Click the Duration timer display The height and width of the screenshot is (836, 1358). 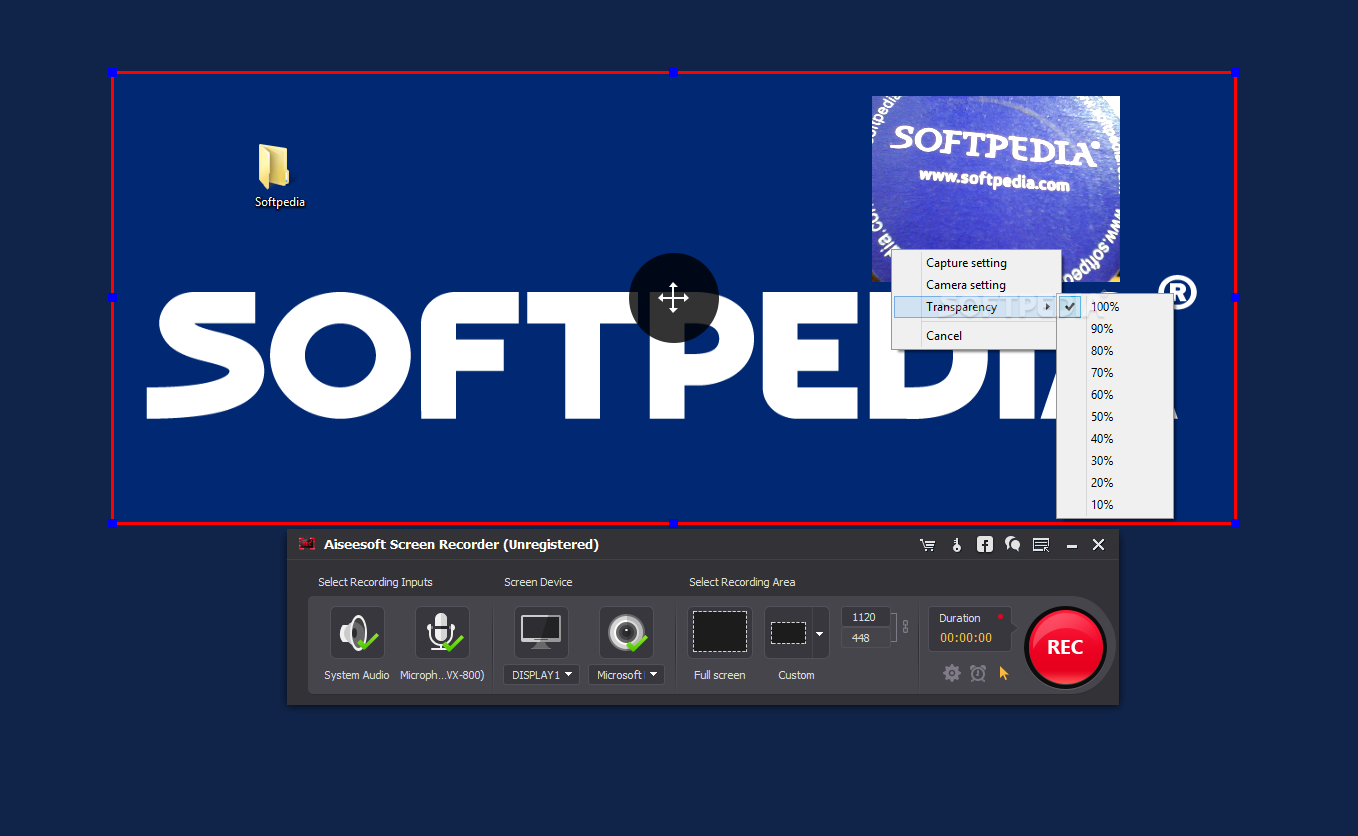969,629
